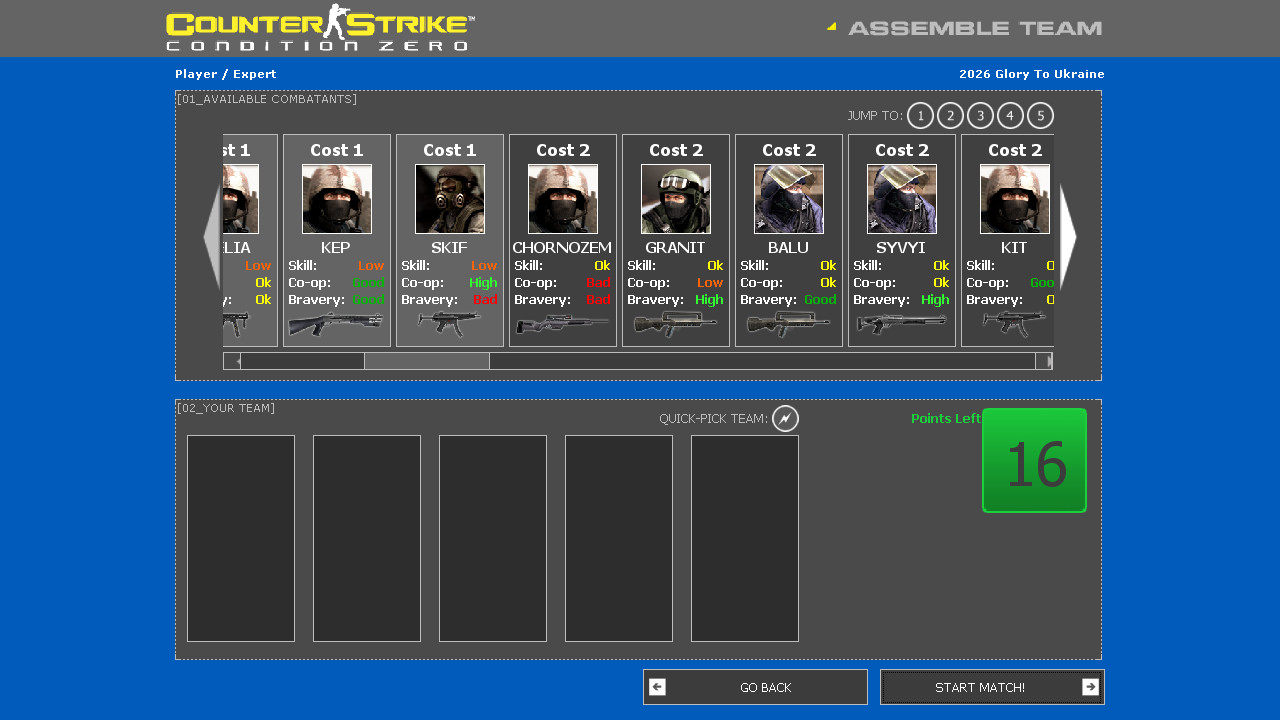
Task: Click Cost 2 on BALU's card
Action: (x=789, y=150)
